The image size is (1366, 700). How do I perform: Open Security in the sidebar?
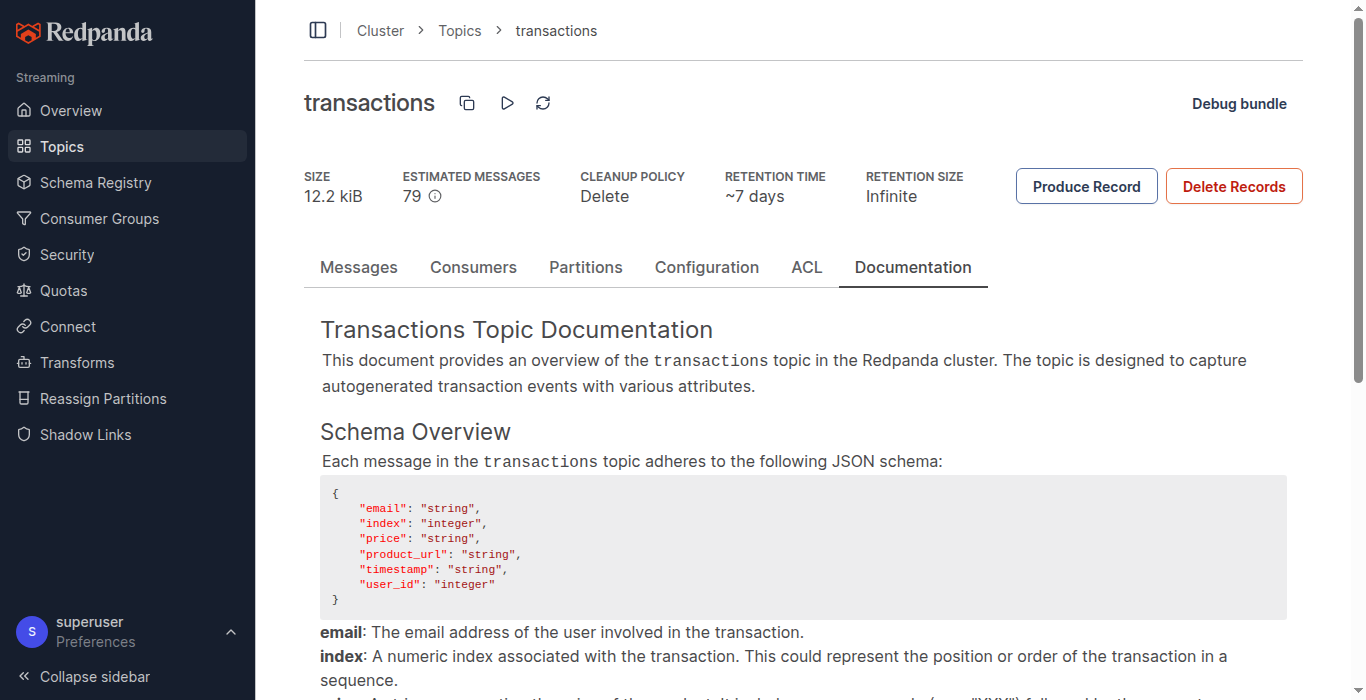(x=127, y=255)
